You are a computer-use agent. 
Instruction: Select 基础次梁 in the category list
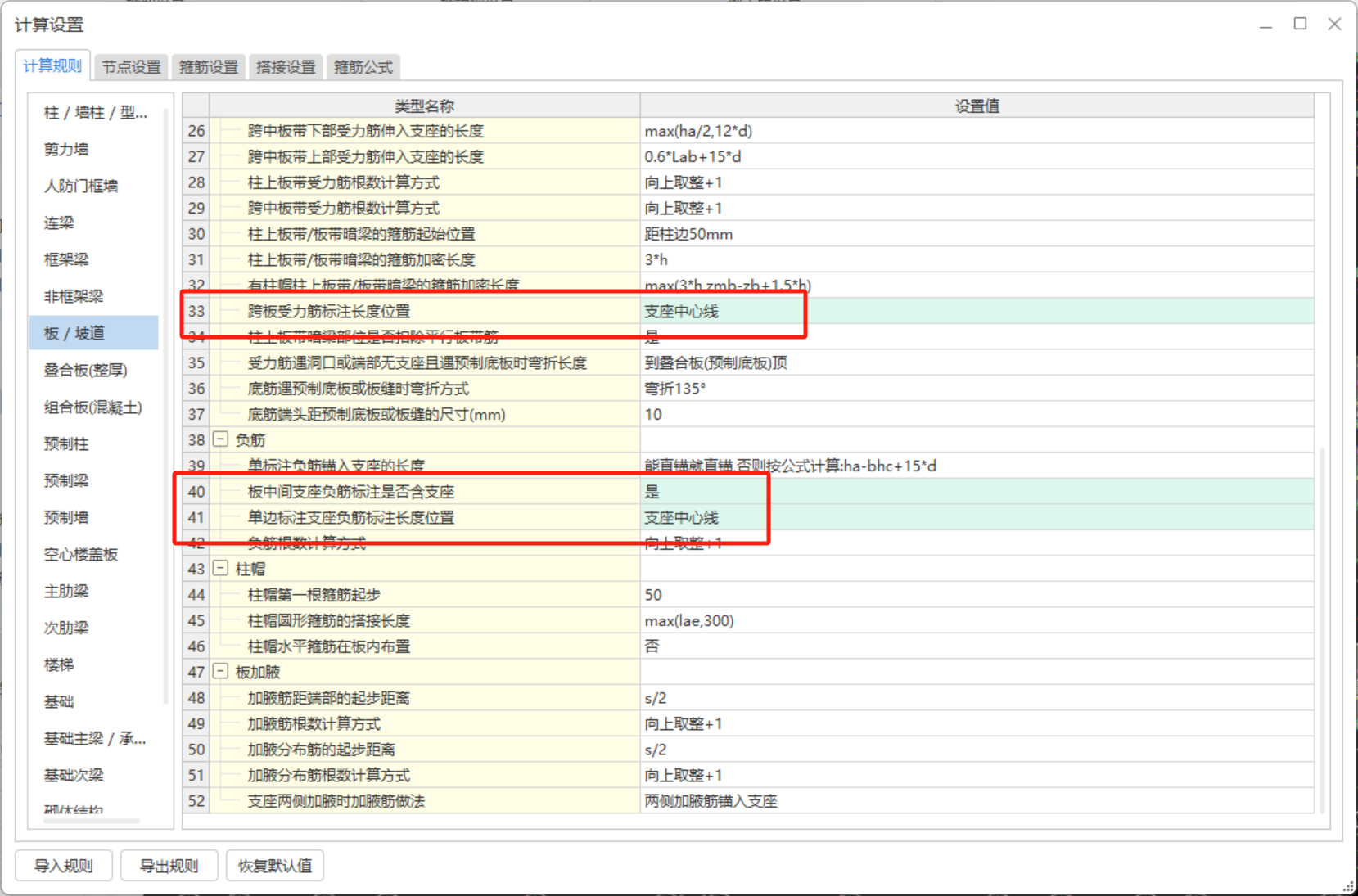(x=95, y=776)
